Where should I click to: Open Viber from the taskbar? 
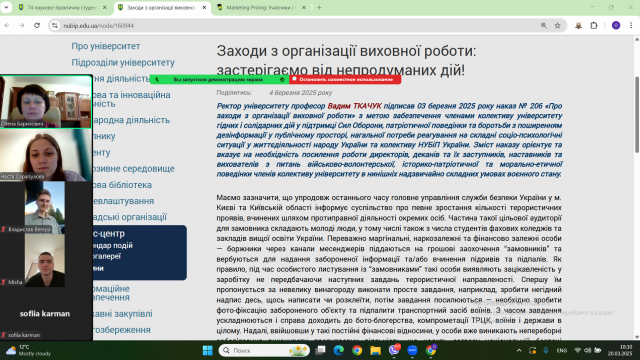click(394, 350)
